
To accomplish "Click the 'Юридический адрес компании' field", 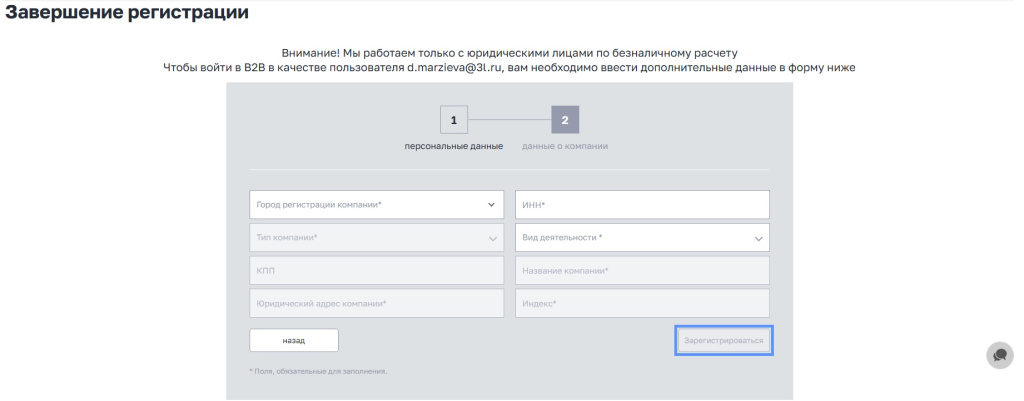I will [x=376, y=303].
